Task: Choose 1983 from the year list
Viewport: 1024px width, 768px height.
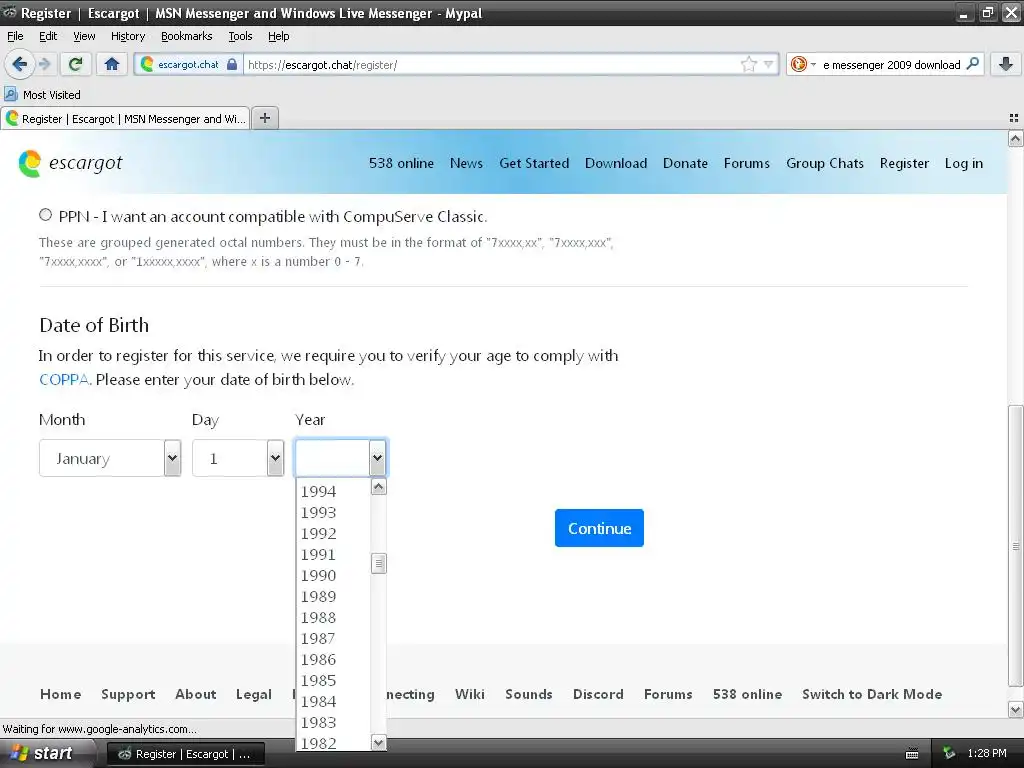Action: tap(333, 722)
